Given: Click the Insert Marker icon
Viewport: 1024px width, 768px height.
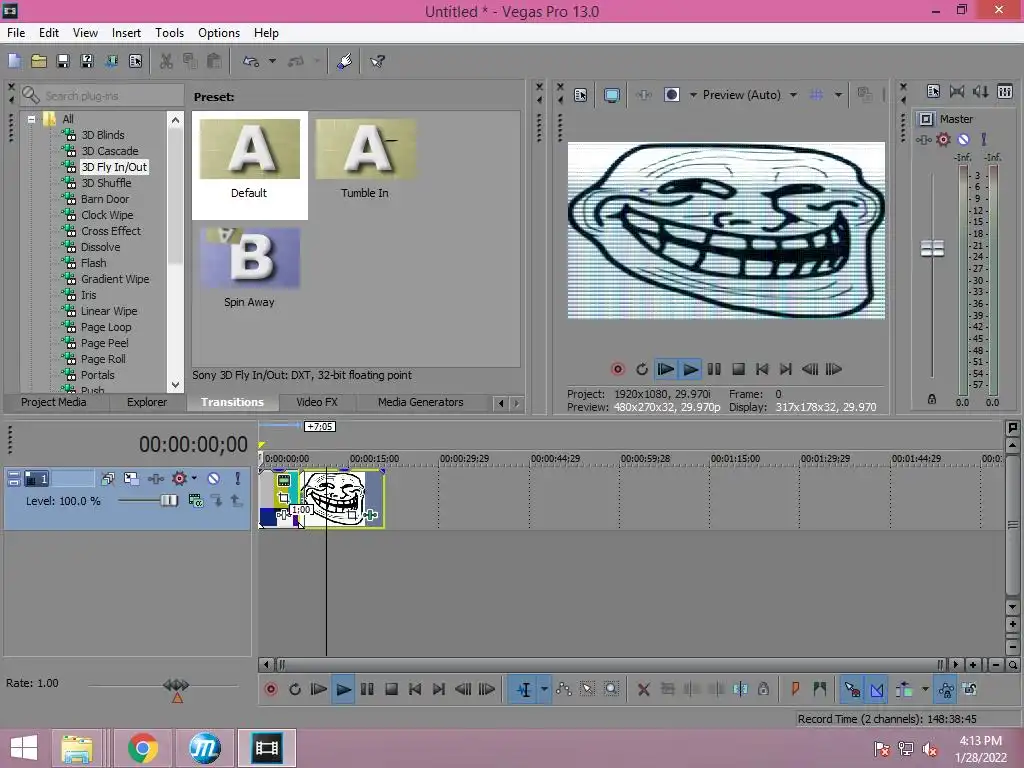Looking at the screenshot, I should [x=795, y=689].
